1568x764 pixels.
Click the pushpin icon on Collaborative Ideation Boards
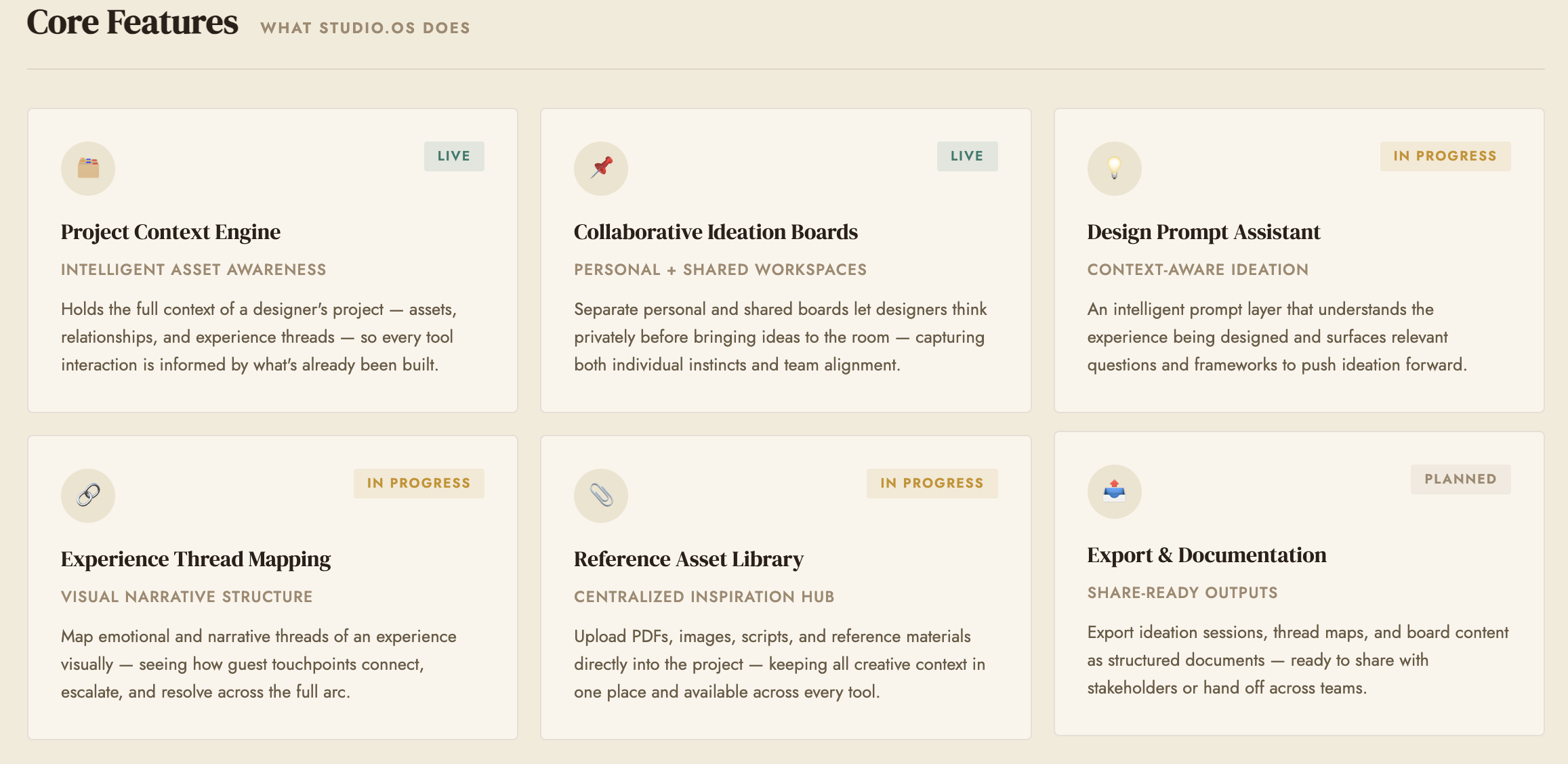[602, 169]
